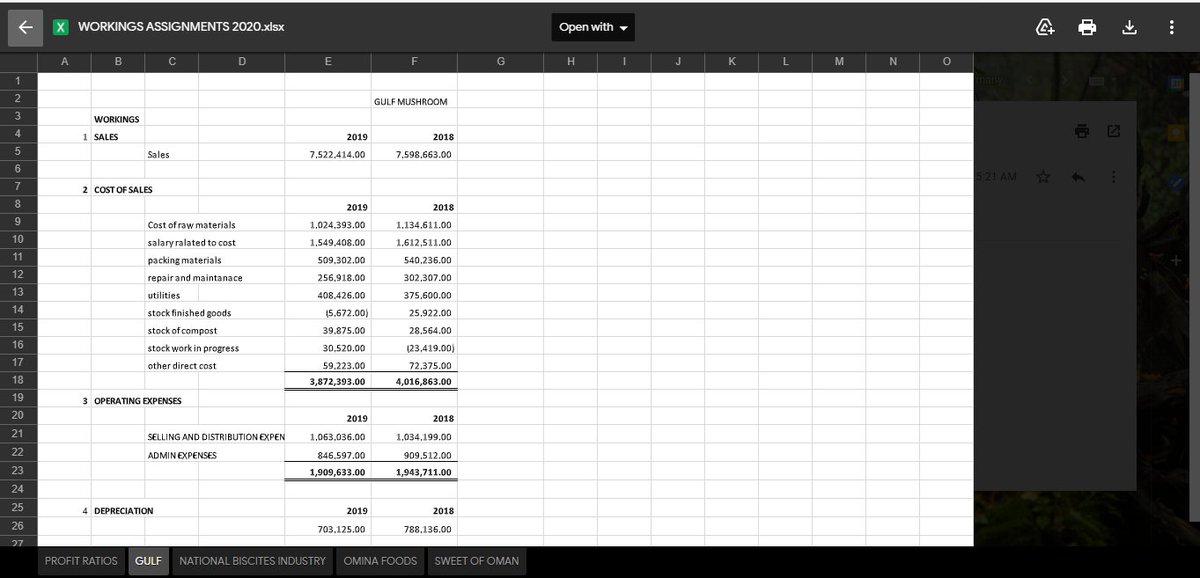Select the column F header
This screenshot has height=578, width=1200.
click(x=415, y=62)
